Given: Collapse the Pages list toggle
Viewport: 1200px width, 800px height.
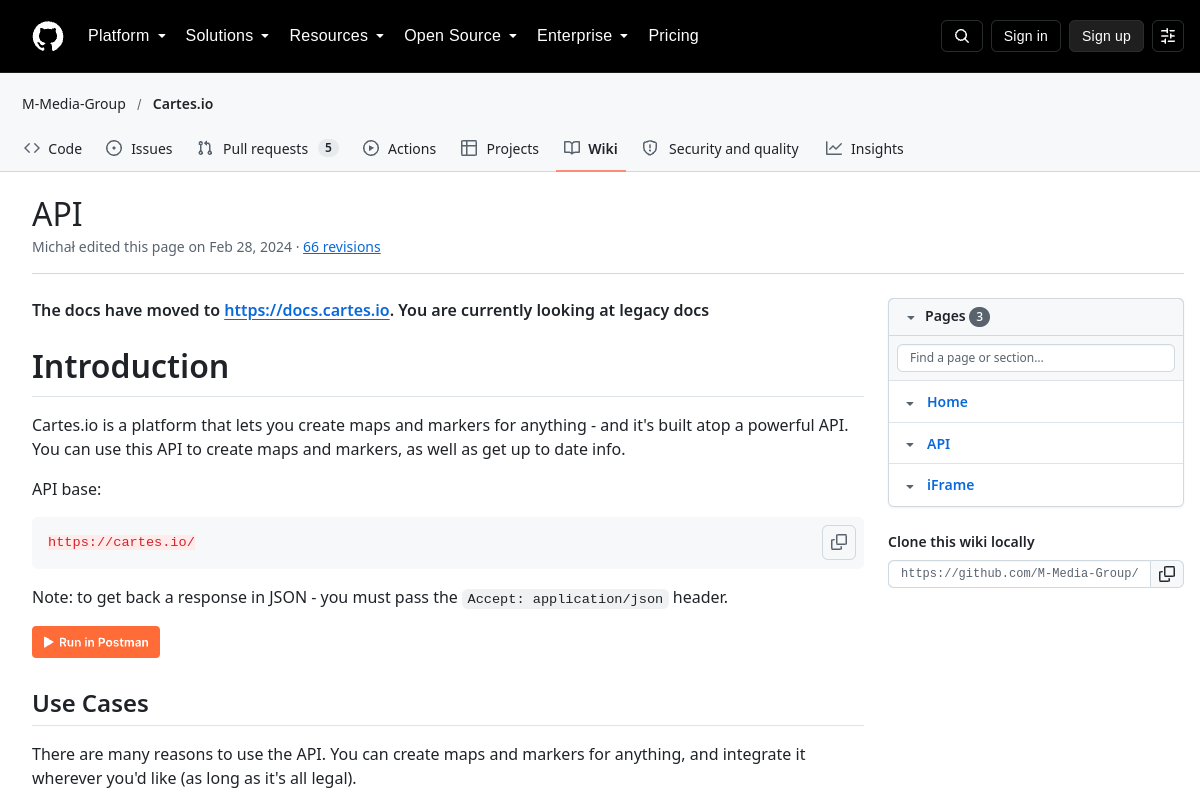Looking at the screenshot, I should (x=911, y=317).
